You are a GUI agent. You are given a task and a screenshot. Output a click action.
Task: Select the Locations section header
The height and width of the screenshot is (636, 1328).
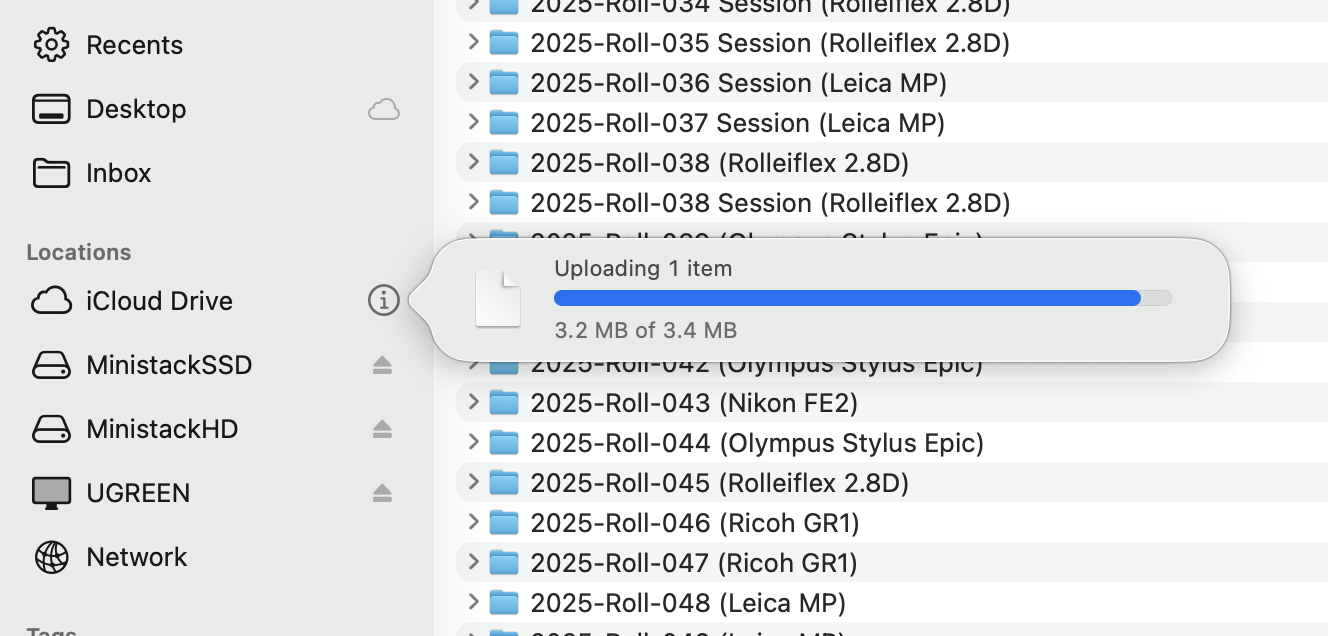(x=78, y=252)
